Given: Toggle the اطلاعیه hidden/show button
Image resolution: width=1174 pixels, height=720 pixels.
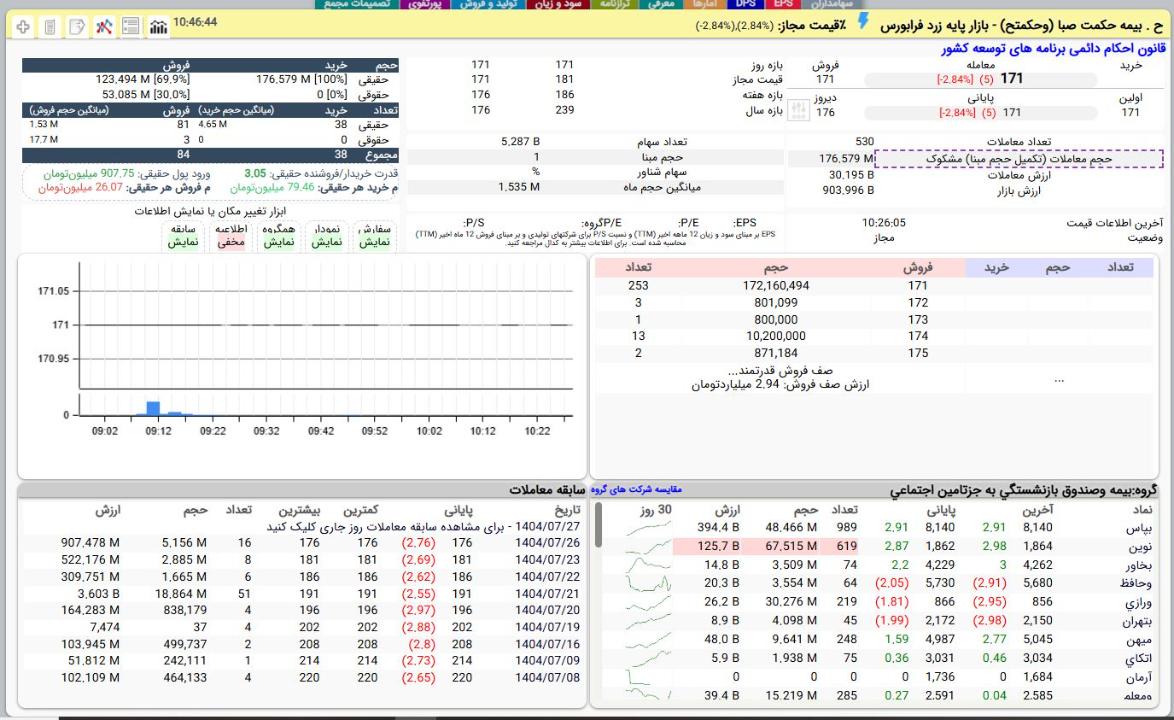Looking at the screenshot, I should tap(232, 235).
